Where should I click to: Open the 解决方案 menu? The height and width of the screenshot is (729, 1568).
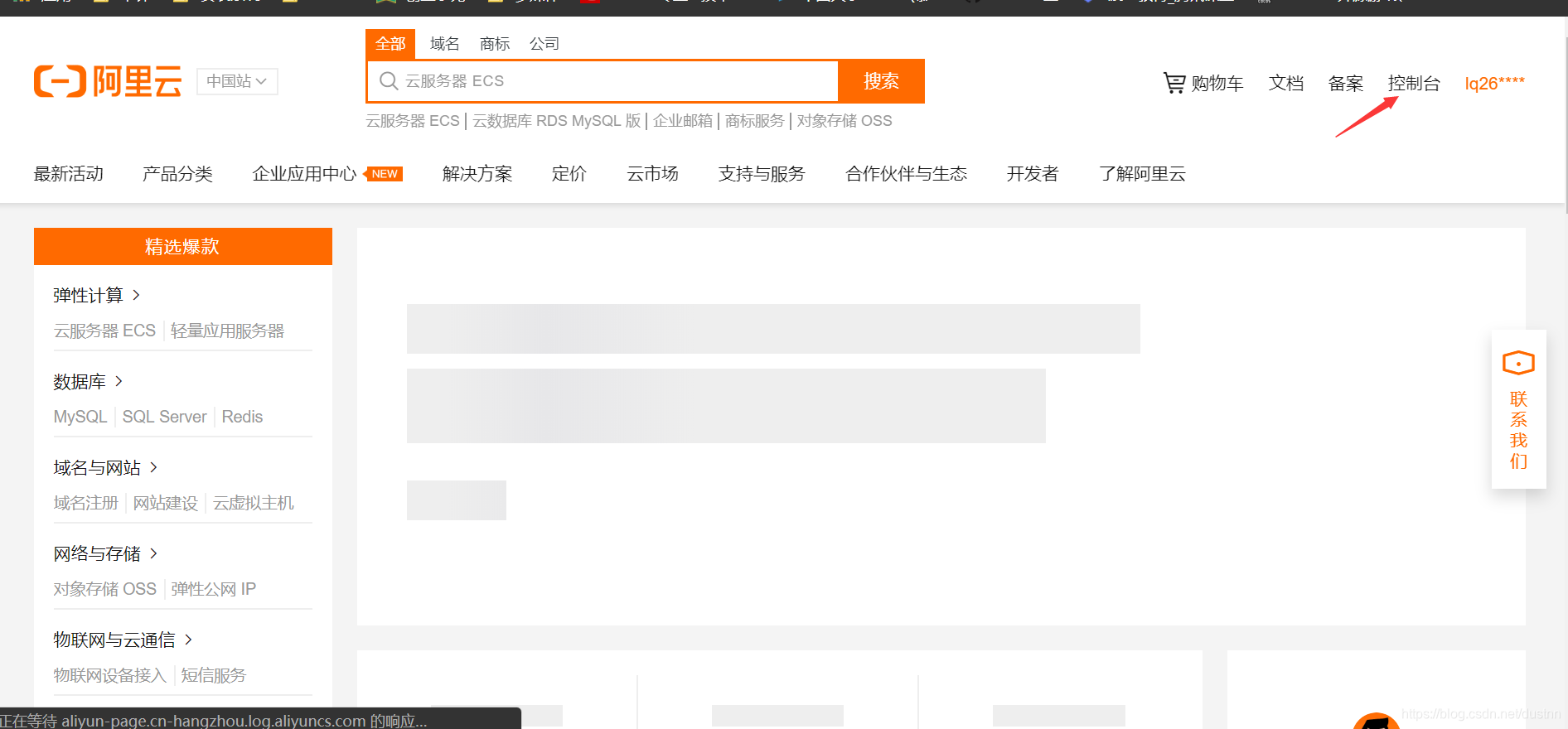point(477,174)
